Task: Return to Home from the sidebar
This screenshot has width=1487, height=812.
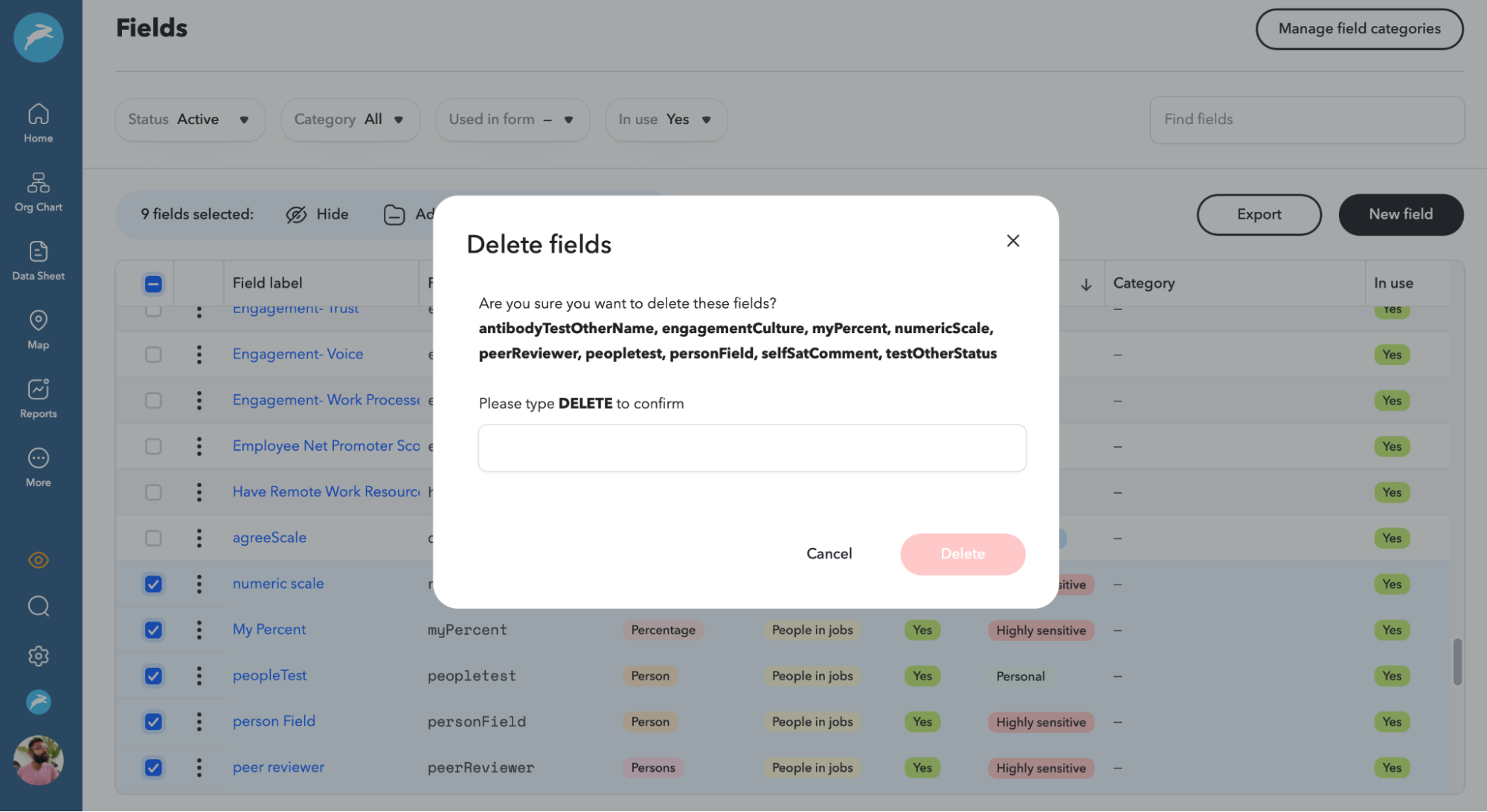Action: click(37, 120)
